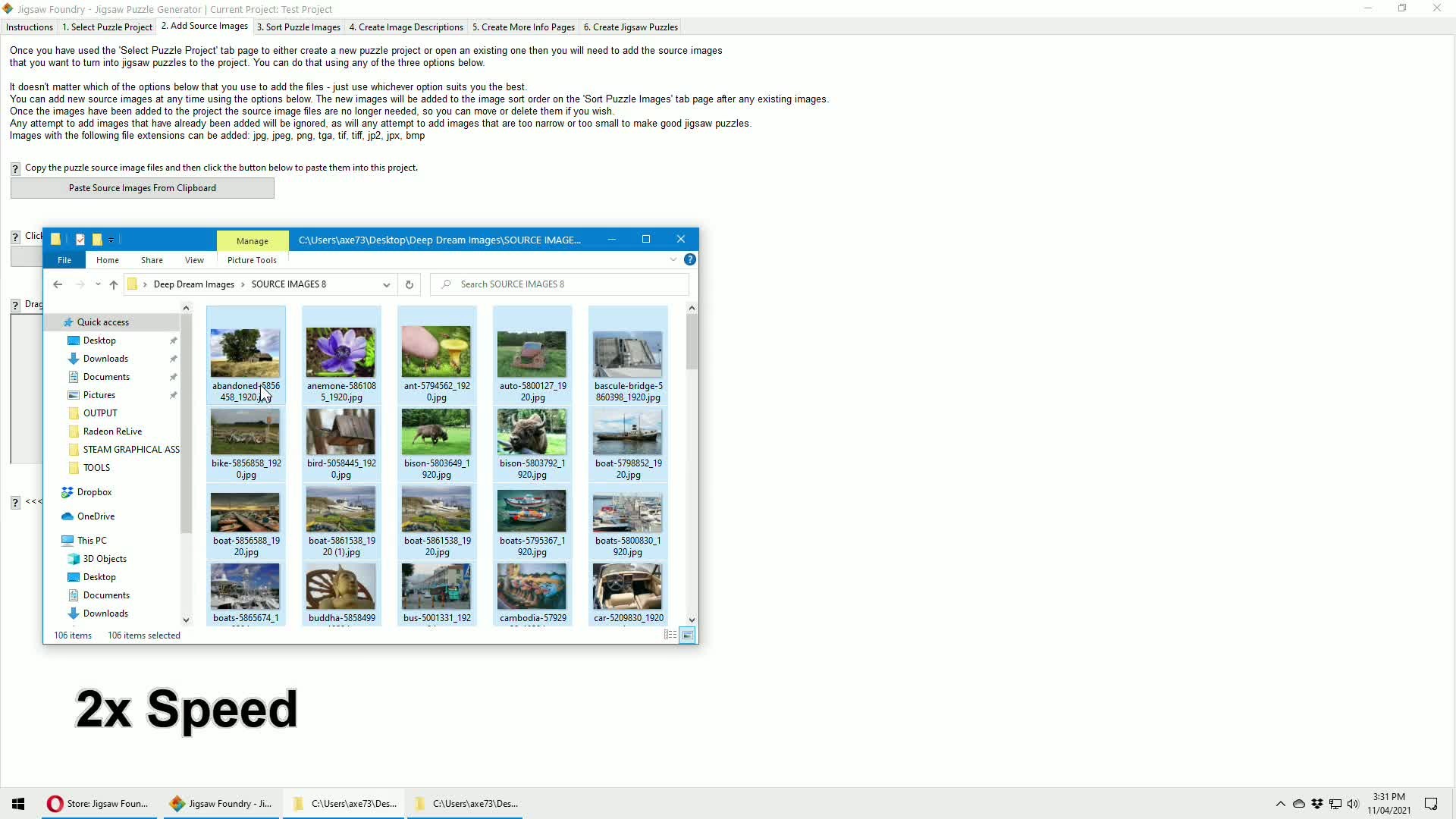Screen dimensions: 1456x819
Task: Open recent locations dropdown arrow
Action: (98, 284)
